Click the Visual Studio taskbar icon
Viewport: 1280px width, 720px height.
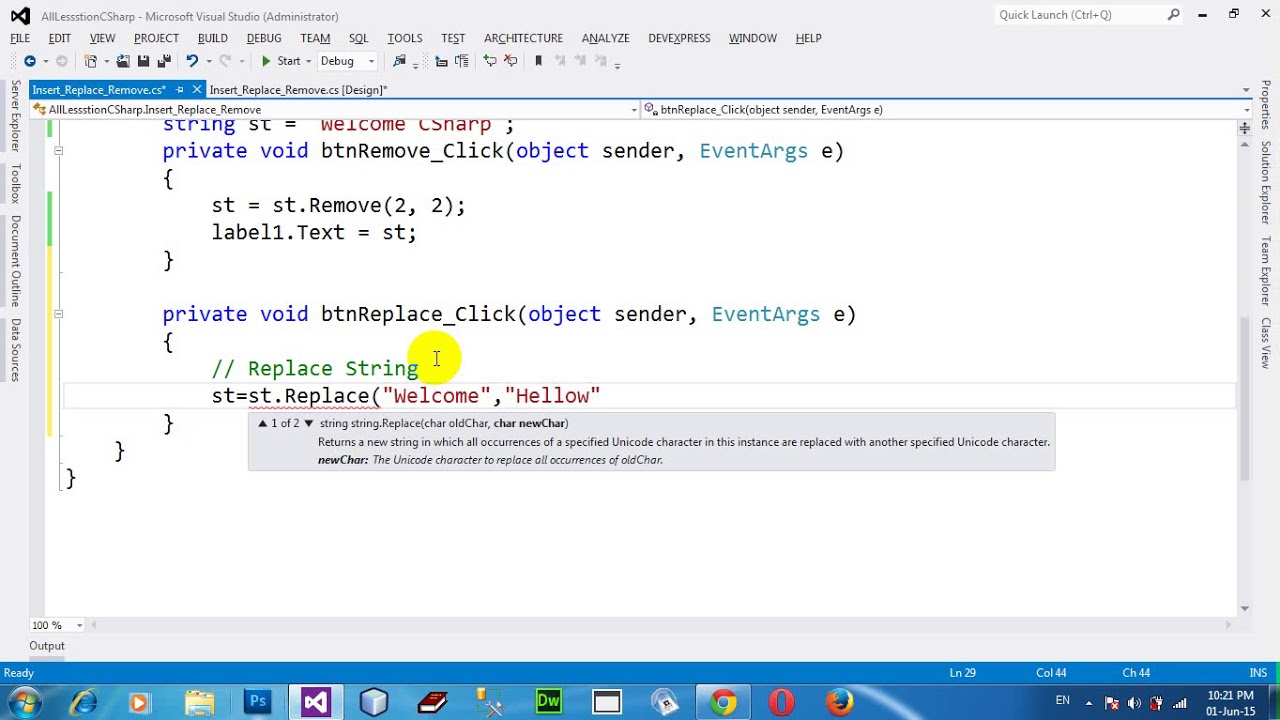[316, 702]
